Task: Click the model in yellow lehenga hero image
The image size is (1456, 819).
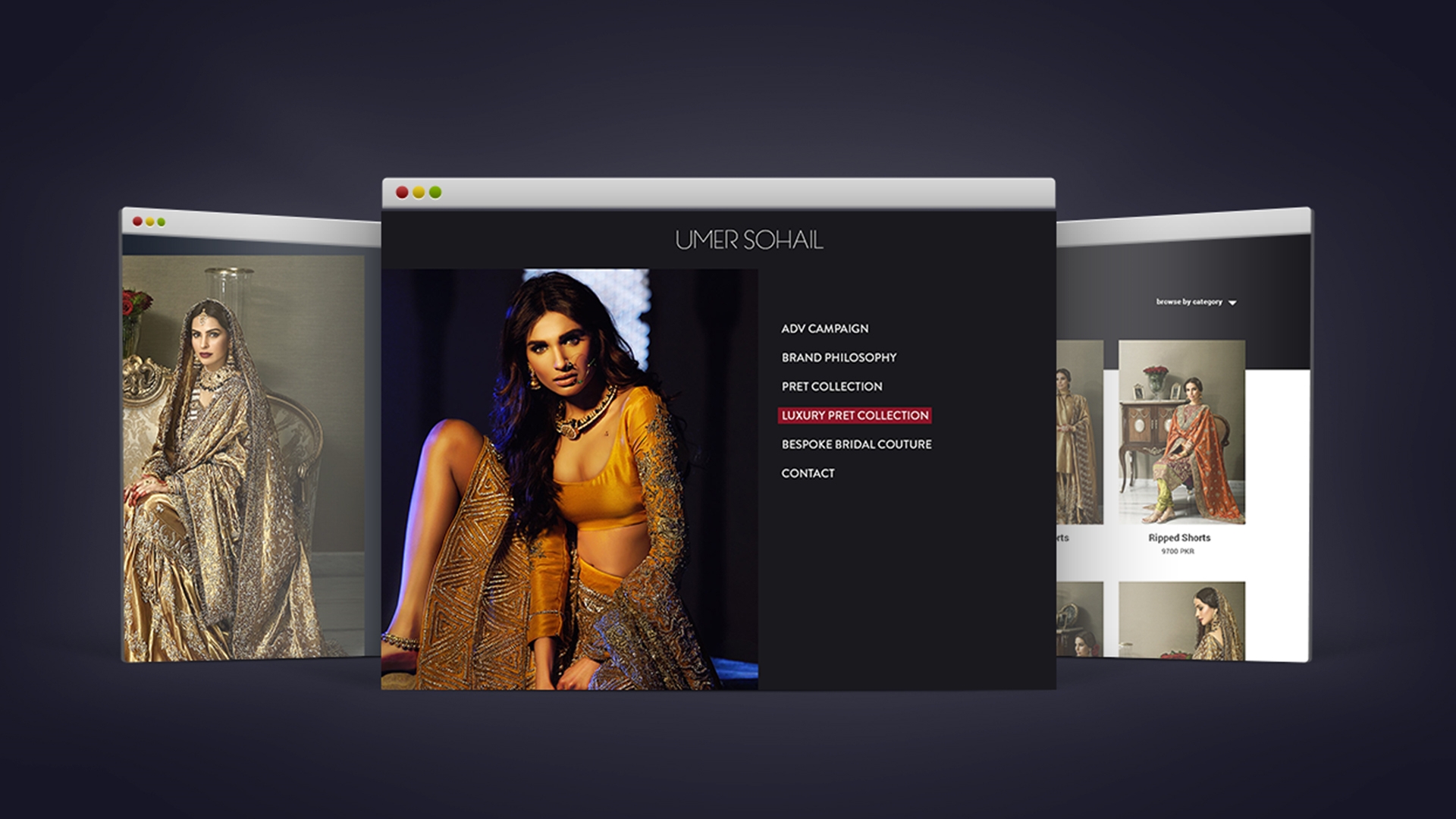Action: tap(569, 479)
